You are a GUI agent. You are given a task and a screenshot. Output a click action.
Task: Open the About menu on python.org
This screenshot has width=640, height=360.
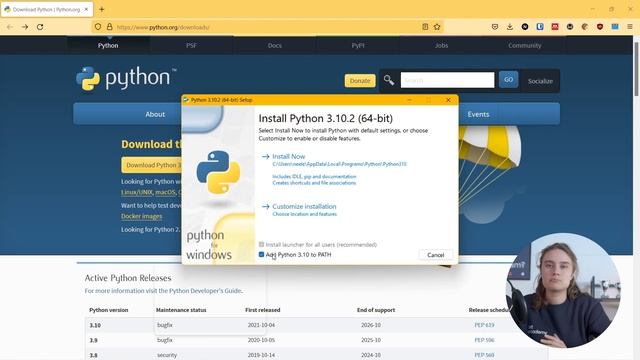click(x=155, y=114)
